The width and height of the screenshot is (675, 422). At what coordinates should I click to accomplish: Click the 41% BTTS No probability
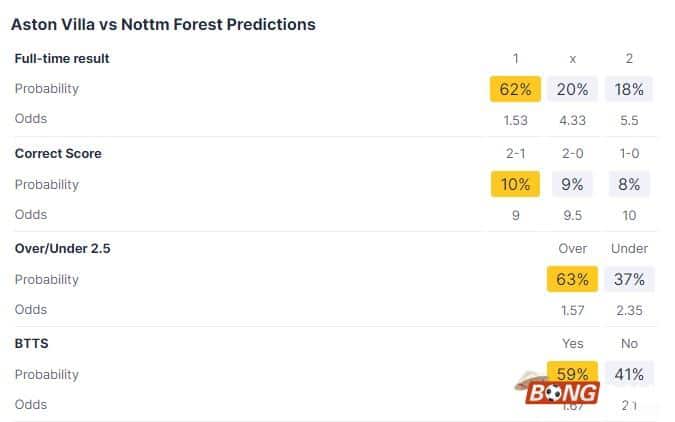pos(629,374)
